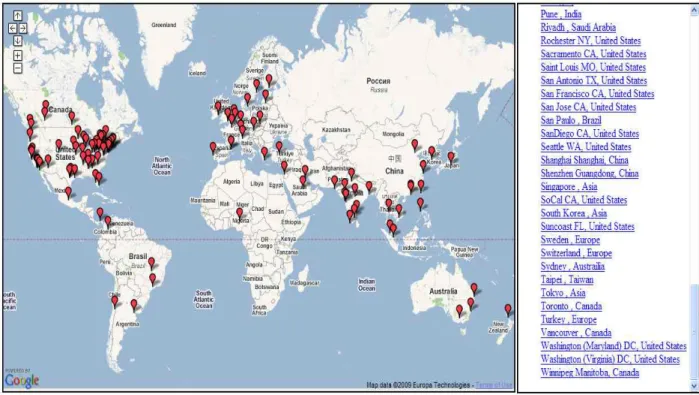Open Washington (Virginia) DC link
The width and height of the screenshot is (699, 395).
[x=610, y=359]
